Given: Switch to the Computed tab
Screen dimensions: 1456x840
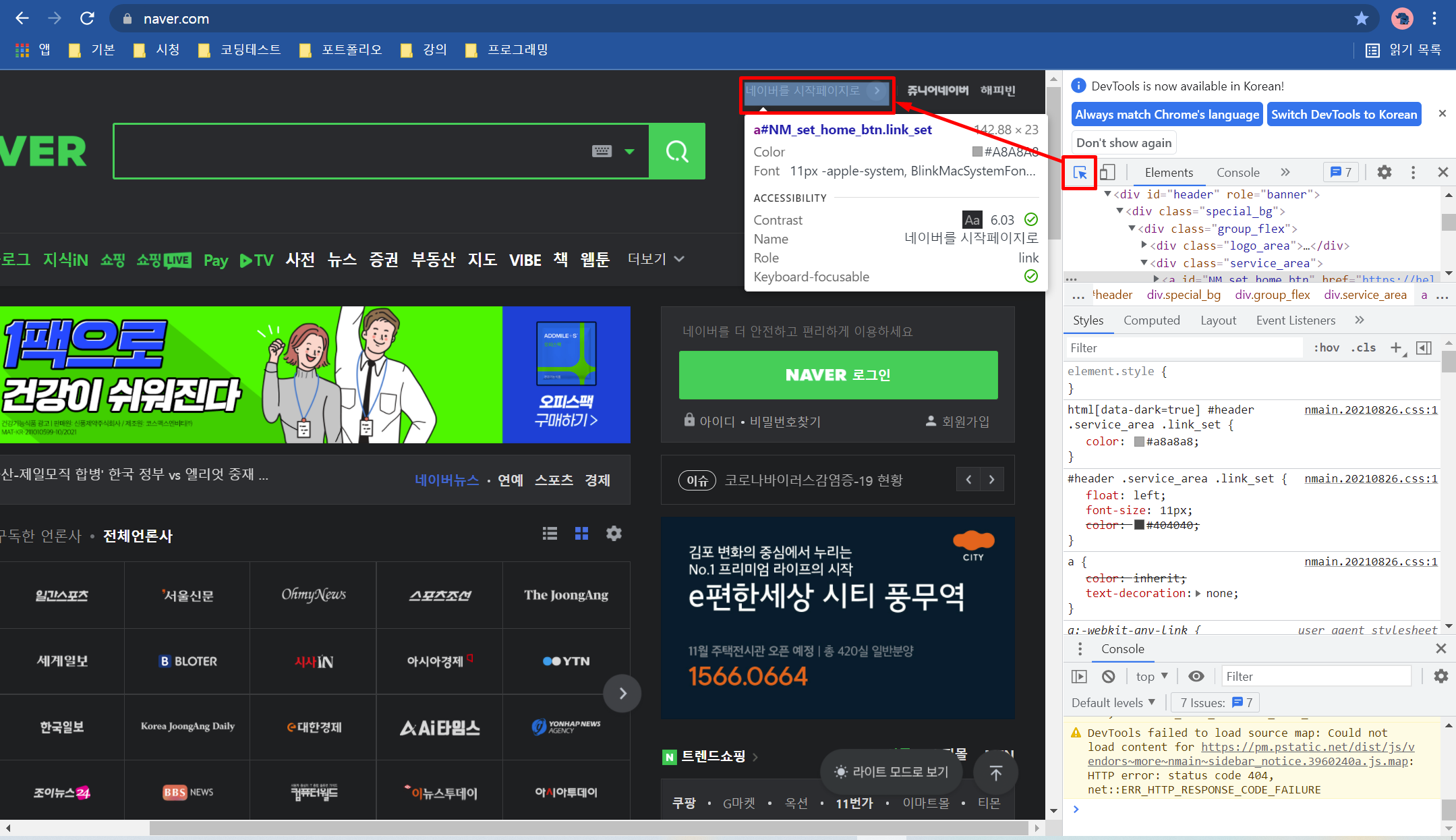Looking at the screenshot, I should pos(1151,320).
